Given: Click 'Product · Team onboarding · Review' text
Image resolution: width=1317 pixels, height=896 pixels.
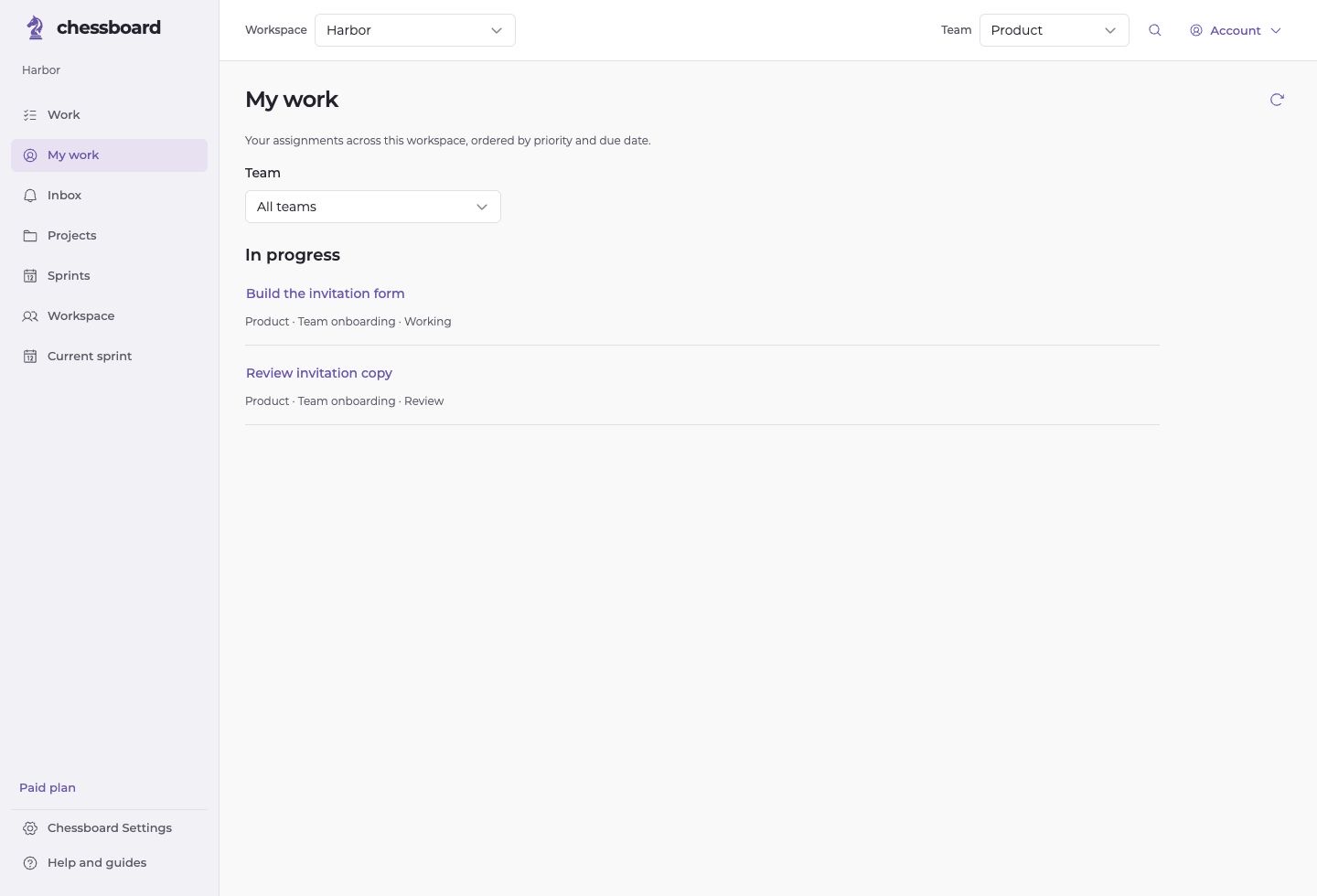Looking at the screenshot, I should (345, 401).
